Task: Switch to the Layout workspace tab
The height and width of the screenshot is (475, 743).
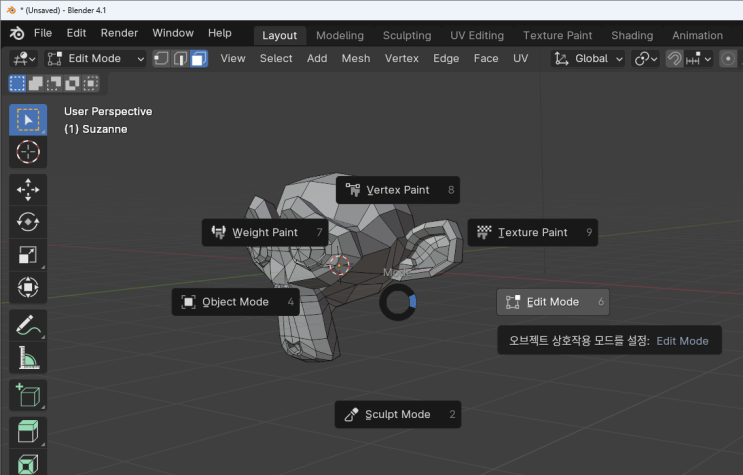Action: pos(280,36)
